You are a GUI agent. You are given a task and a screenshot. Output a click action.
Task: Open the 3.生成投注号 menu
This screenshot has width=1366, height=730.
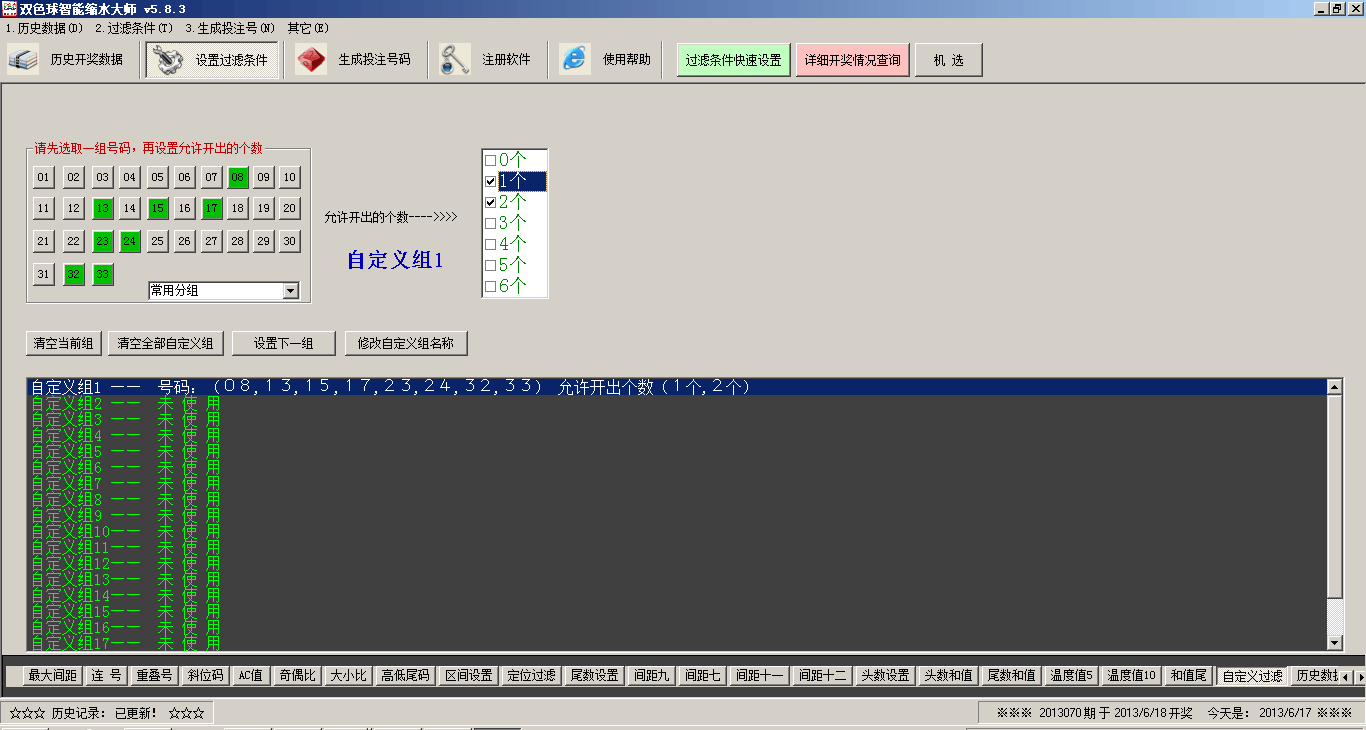(231, 28)
